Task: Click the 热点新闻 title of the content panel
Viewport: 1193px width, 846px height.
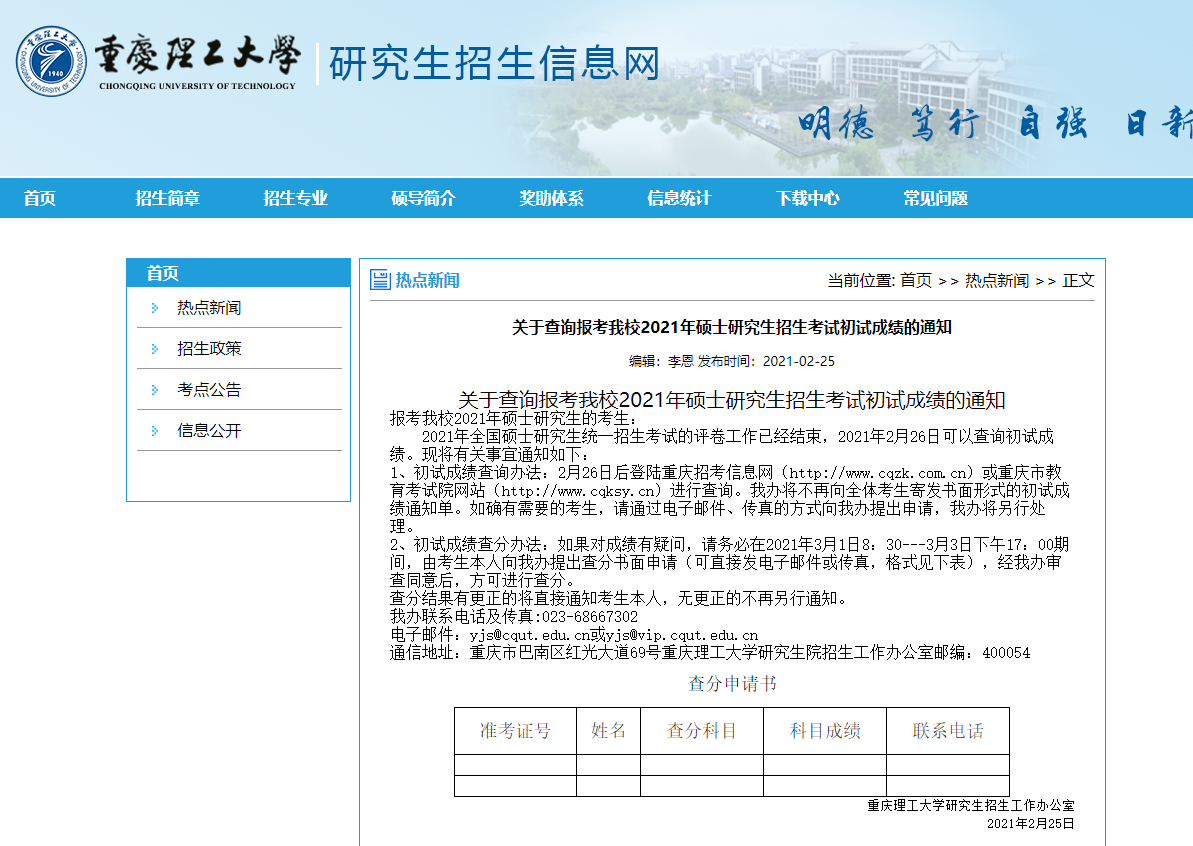Action: (427, 281)
